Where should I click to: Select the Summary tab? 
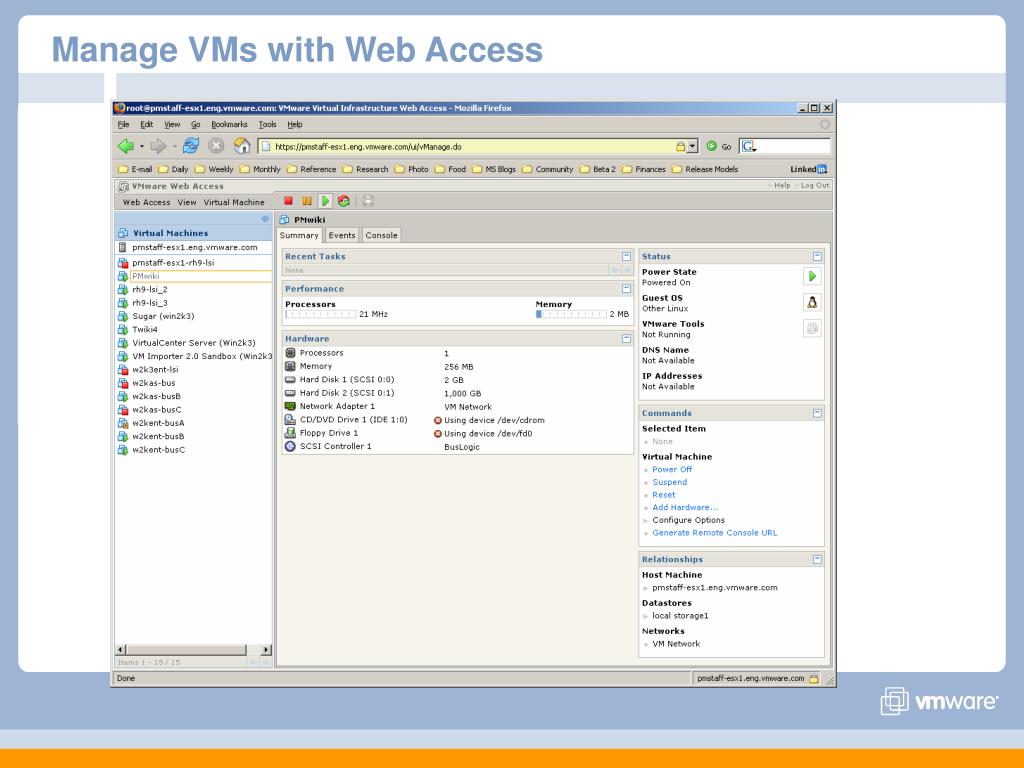click(299, 235)
